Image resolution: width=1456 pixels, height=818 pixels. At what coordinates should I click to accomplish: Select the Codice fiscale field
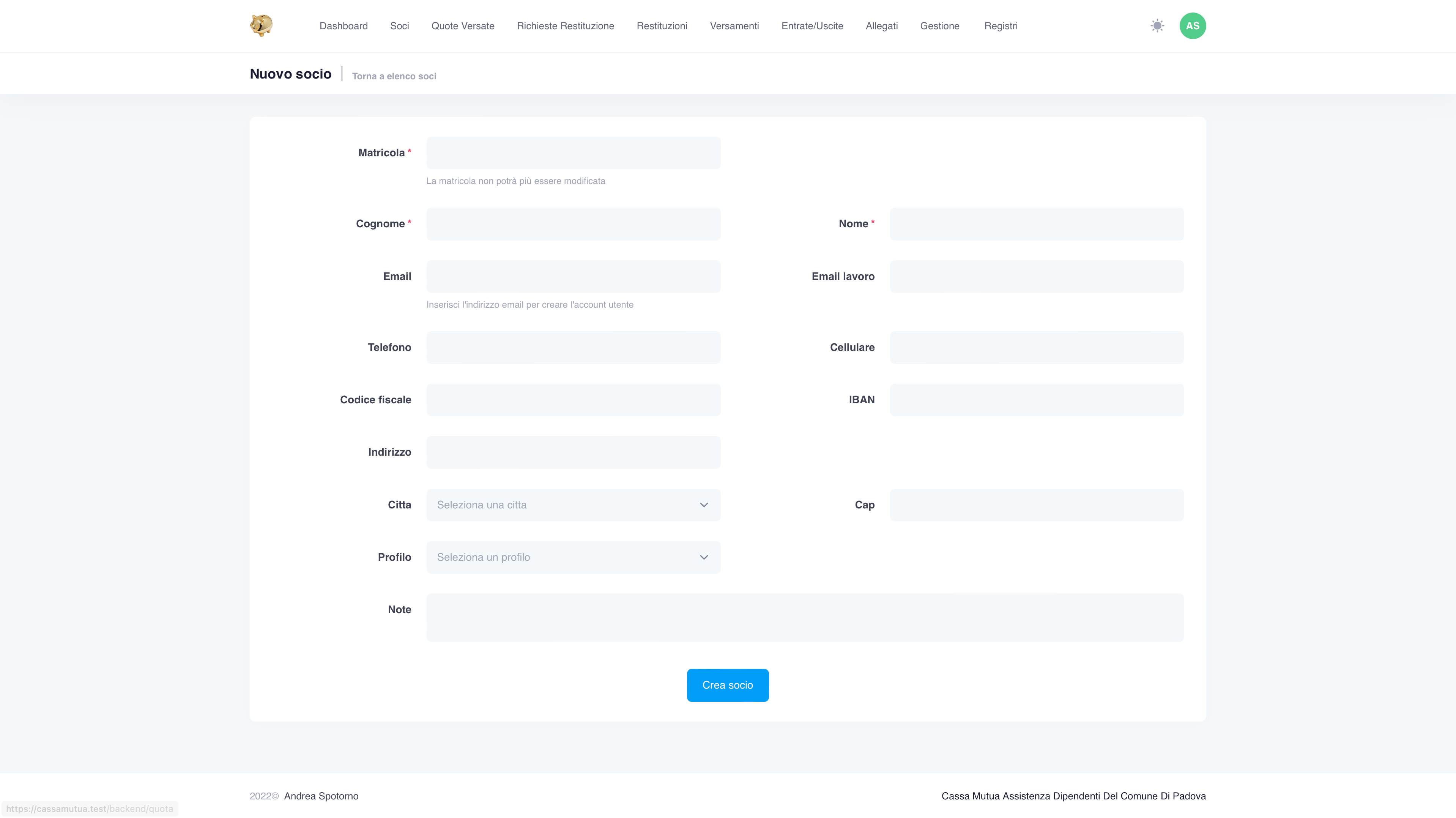click(573, 400)
